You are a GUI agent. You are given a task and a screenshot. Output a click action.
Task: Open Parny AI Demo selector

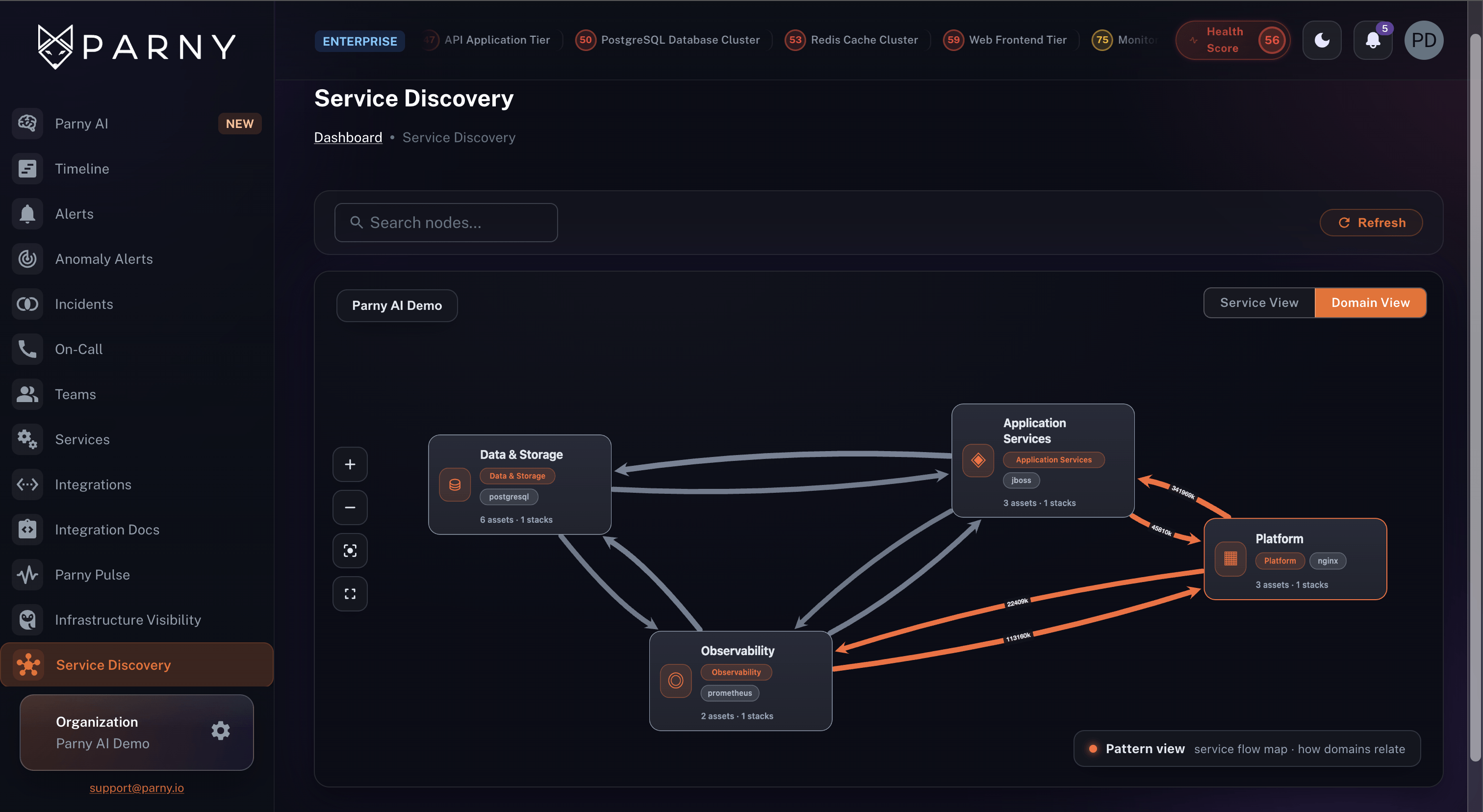(397, 305)
